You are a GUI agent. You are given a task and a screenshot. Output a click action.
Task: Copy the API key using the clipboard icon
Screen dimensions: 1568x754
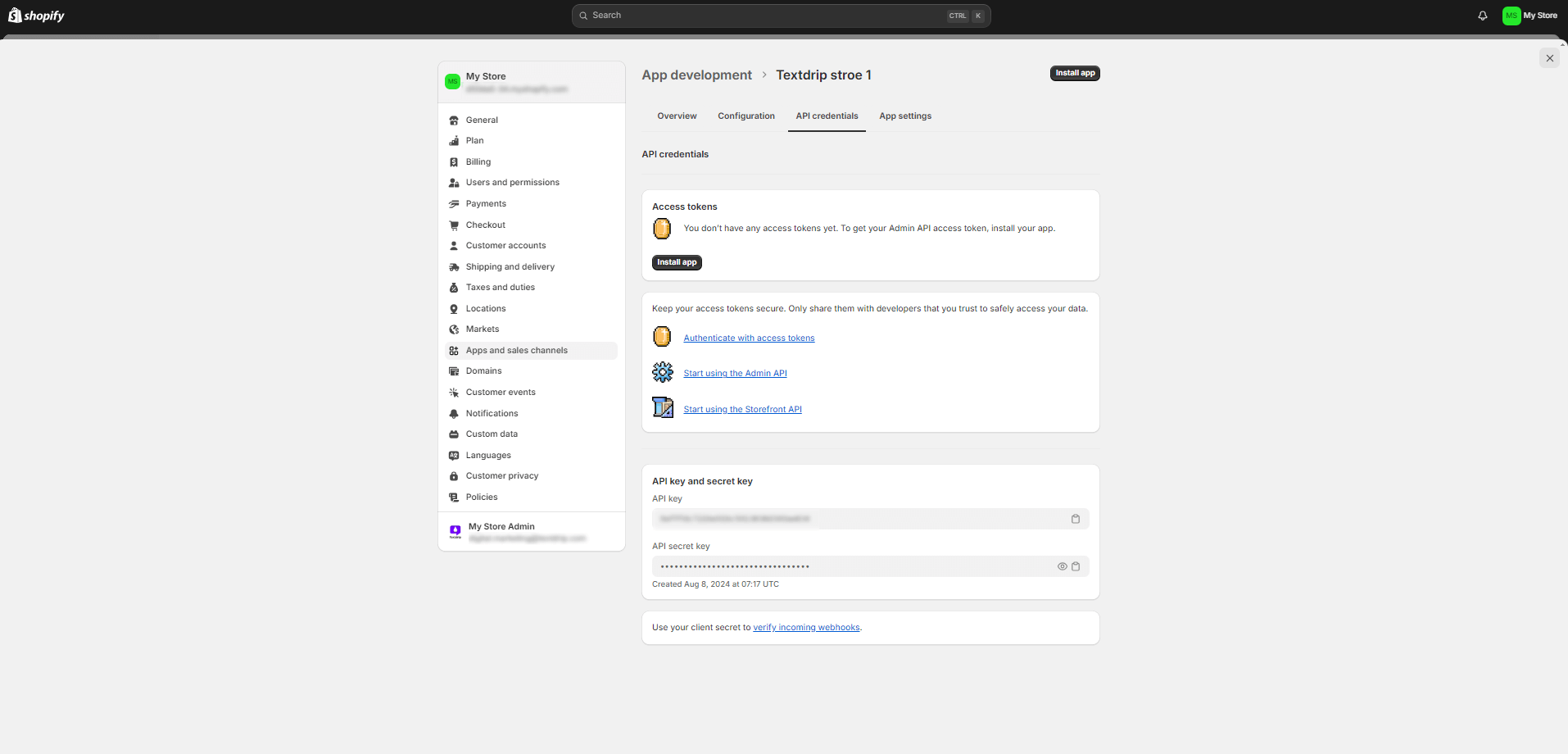tap(1076, 518)
